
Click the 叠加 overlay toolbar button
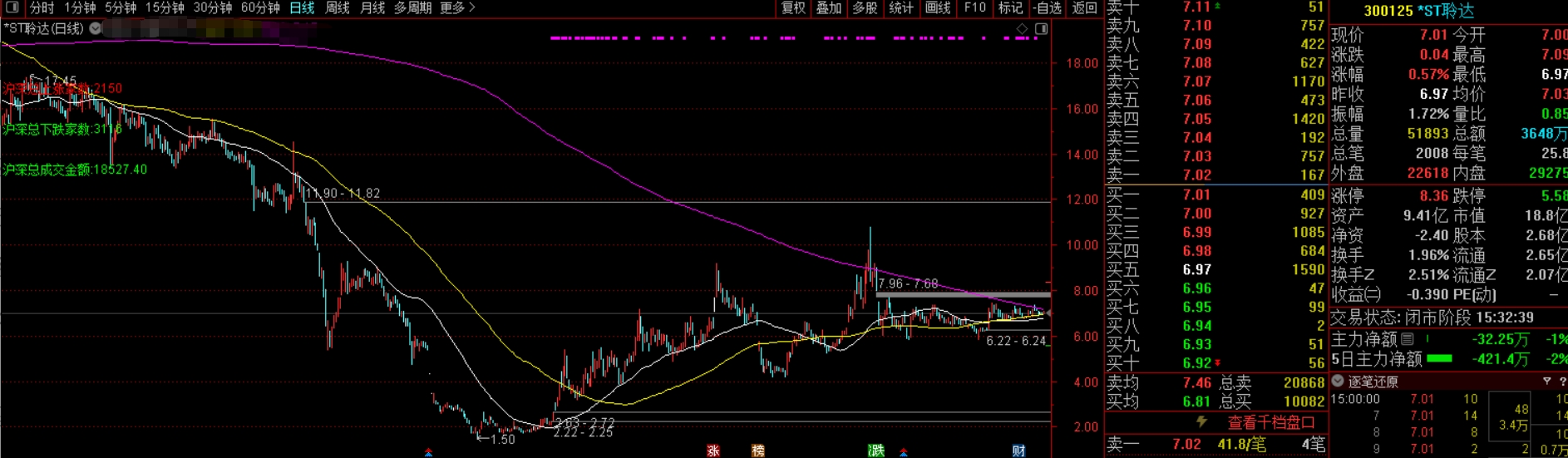(x=829, y=7)
